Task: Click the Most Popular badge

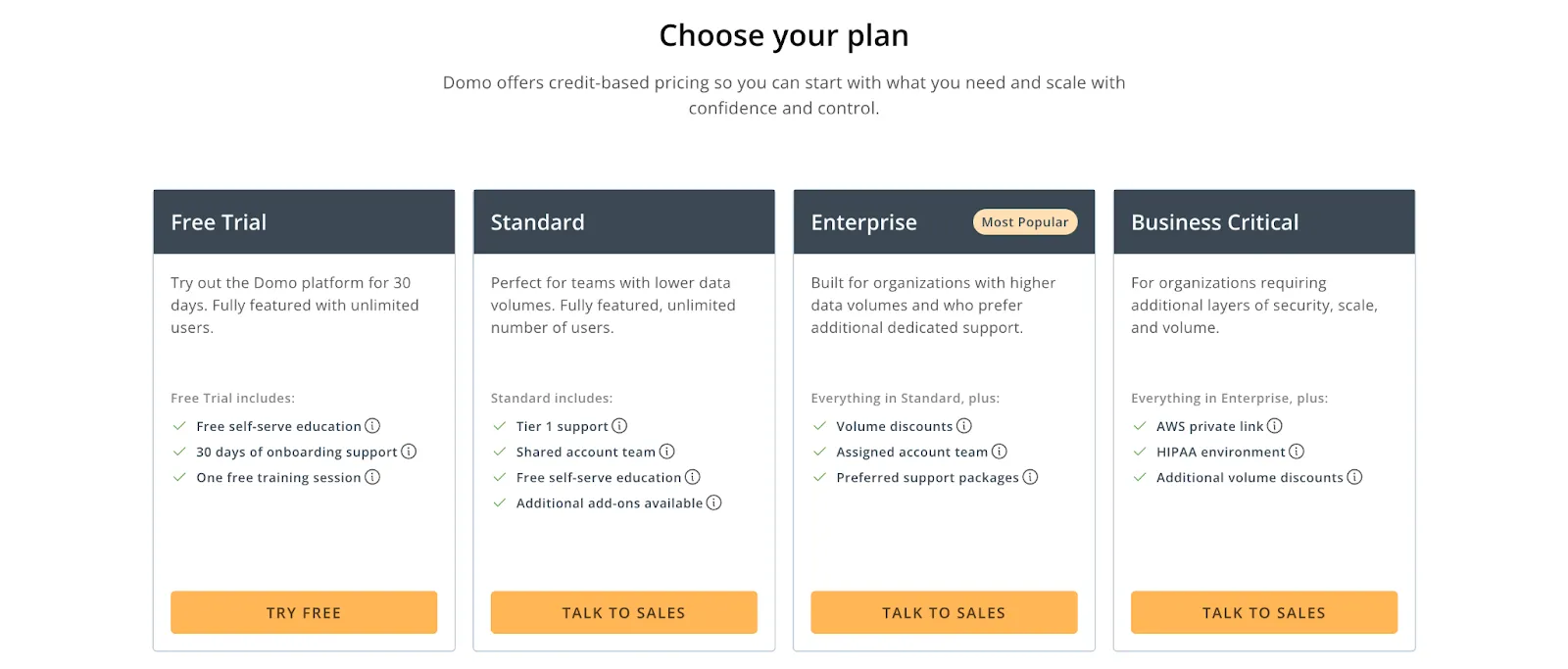Action: tap(1024, 221)
